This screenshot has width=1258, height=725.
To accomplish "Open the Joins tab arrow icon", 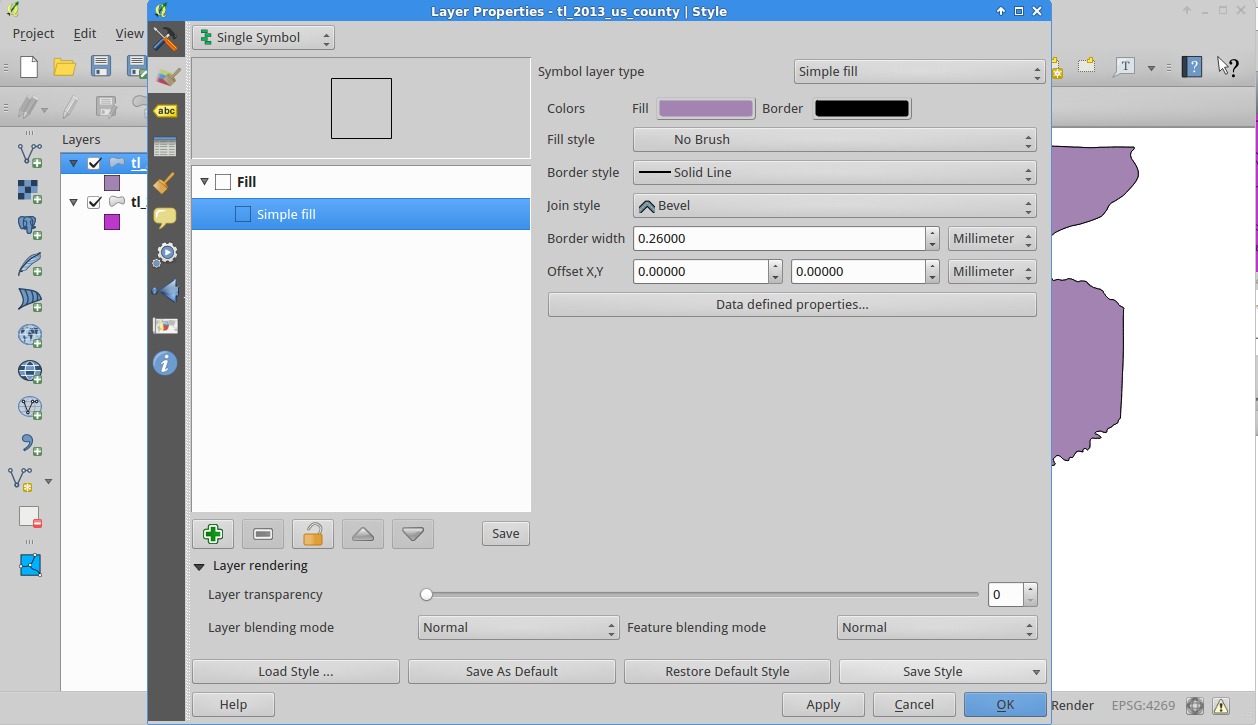I will click(166, 291).
